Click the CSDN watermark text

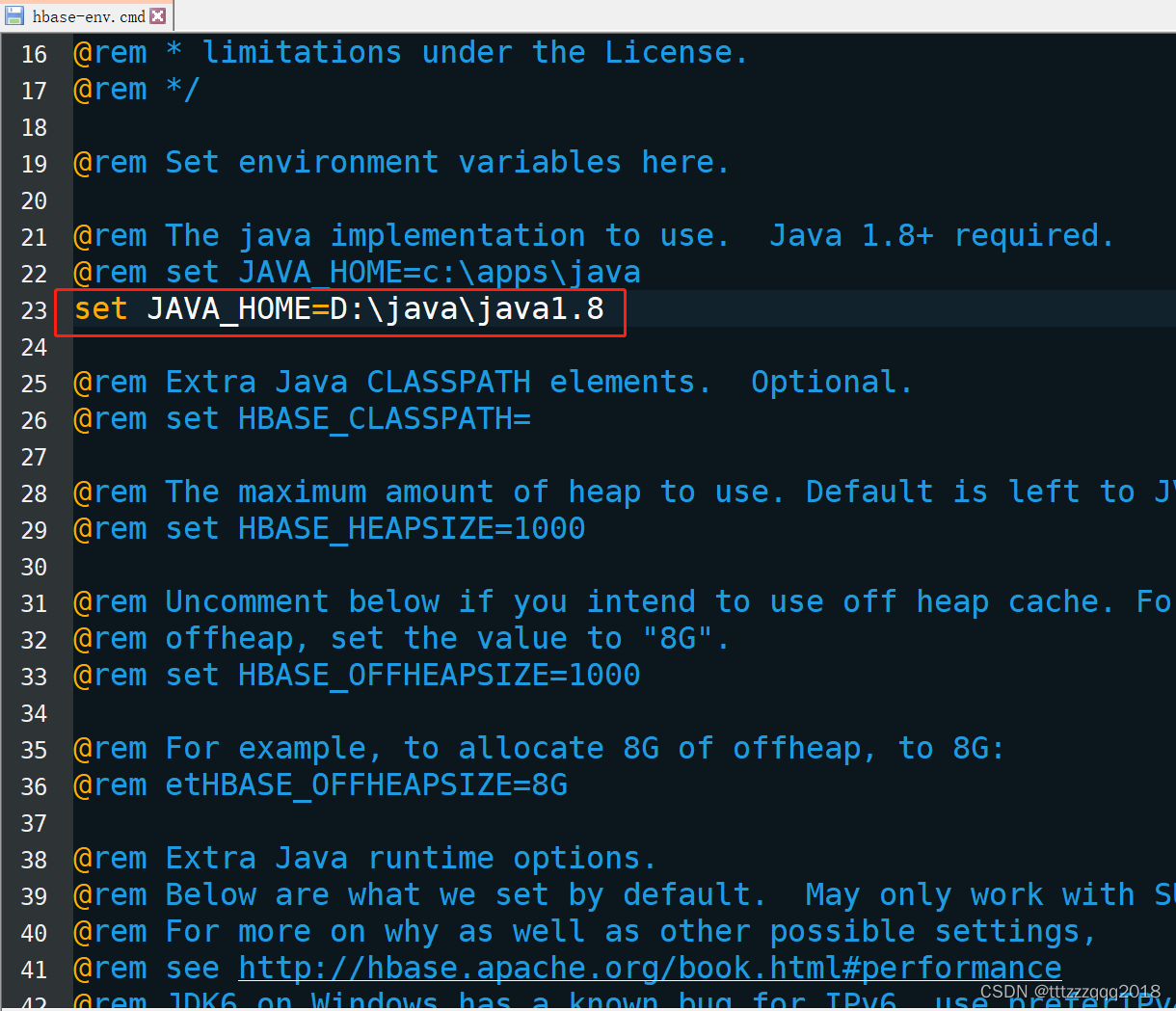[1068, 991]
